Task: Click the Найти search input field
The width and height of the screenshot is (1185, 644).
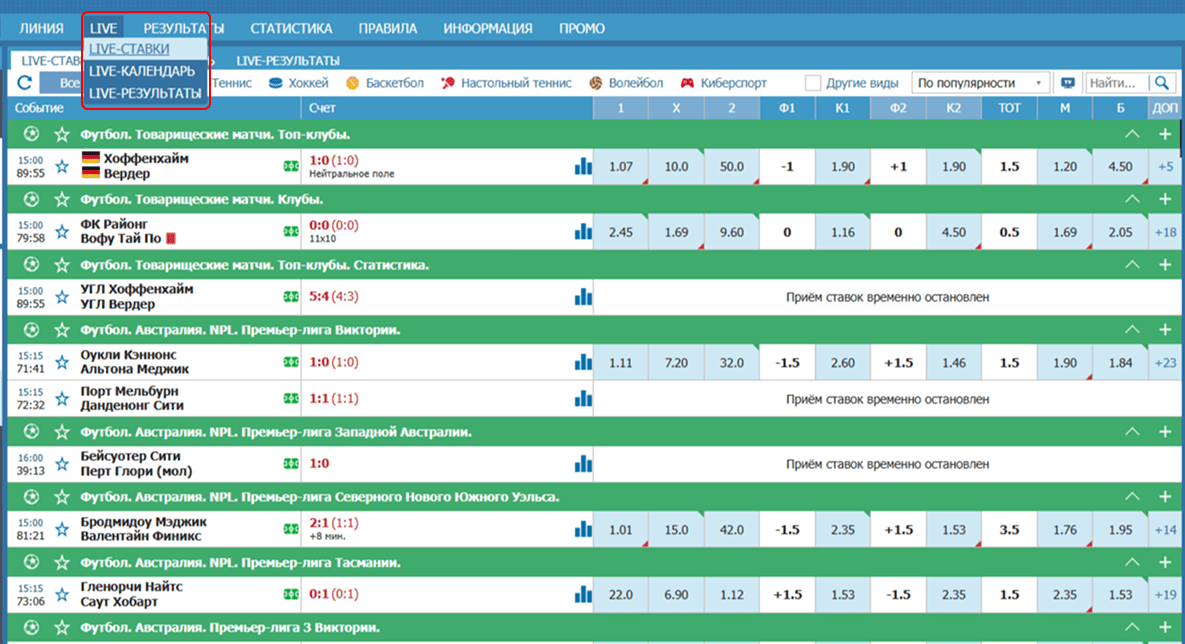Action: 1116,83
